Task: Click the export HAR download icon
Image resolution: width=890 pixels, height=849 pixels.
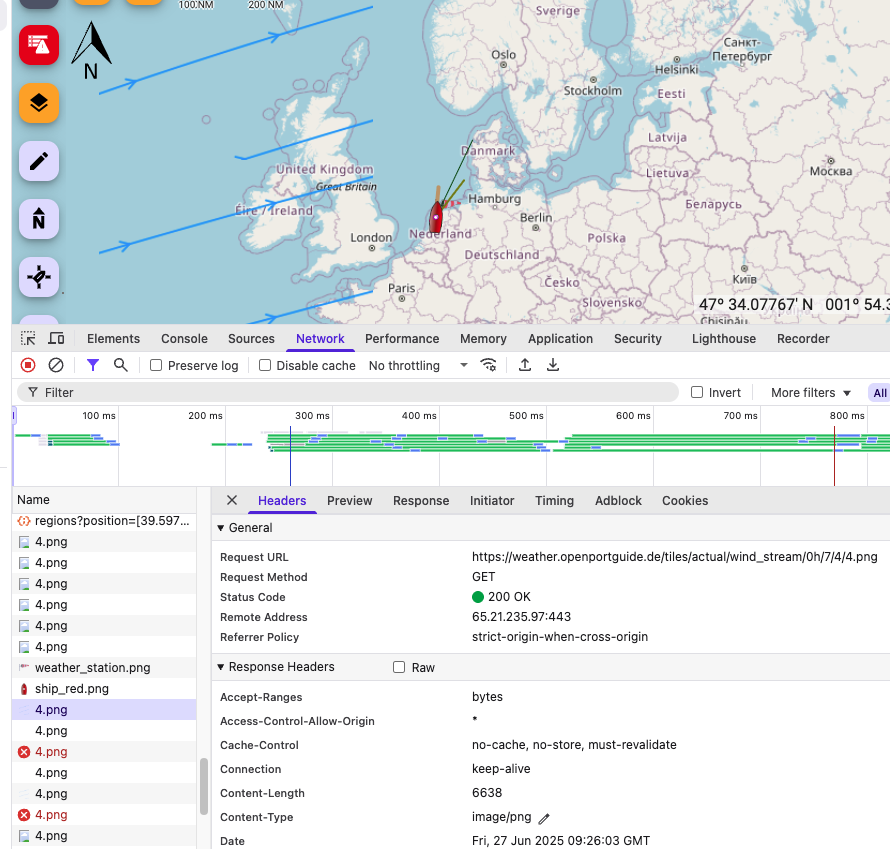Action: coord(553,365)
